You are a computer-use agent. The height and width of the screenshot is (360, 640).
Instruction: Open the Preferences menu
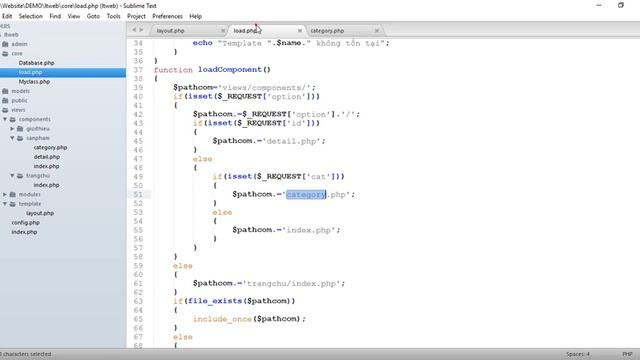167,16
